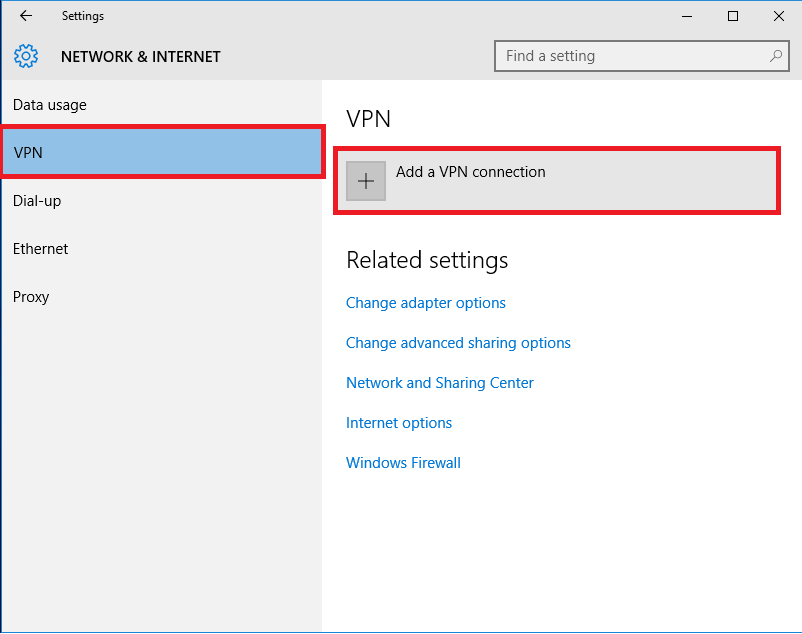802x634 pixels.
Task: Open the Windows Firewall link
Action: 404,463
